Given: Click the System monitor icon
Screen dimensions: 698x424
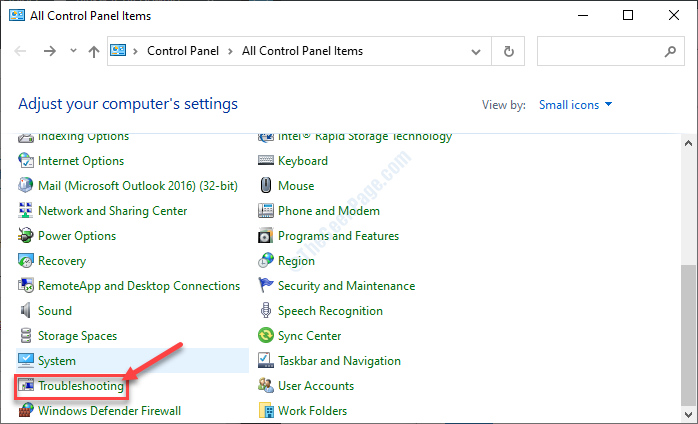Looking at the screenshot, I should click(25, 360).
